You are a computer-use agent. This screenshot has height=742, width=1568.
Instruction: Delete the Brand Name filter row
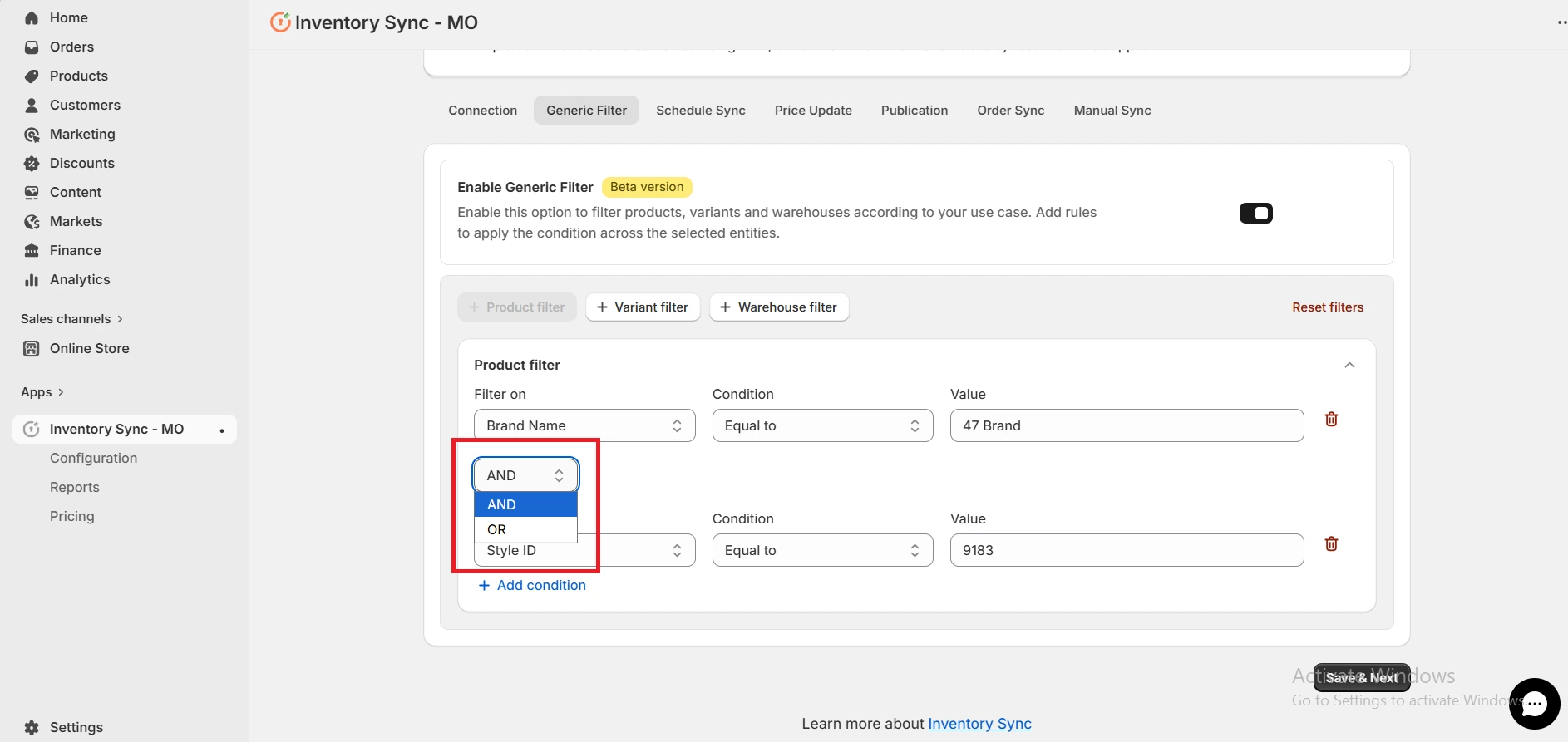pos(1331,420)
